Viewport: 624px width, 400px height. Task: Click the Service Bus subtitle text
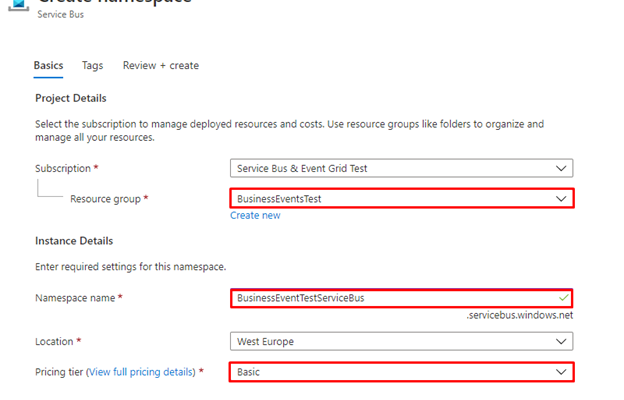pos(60,14)
